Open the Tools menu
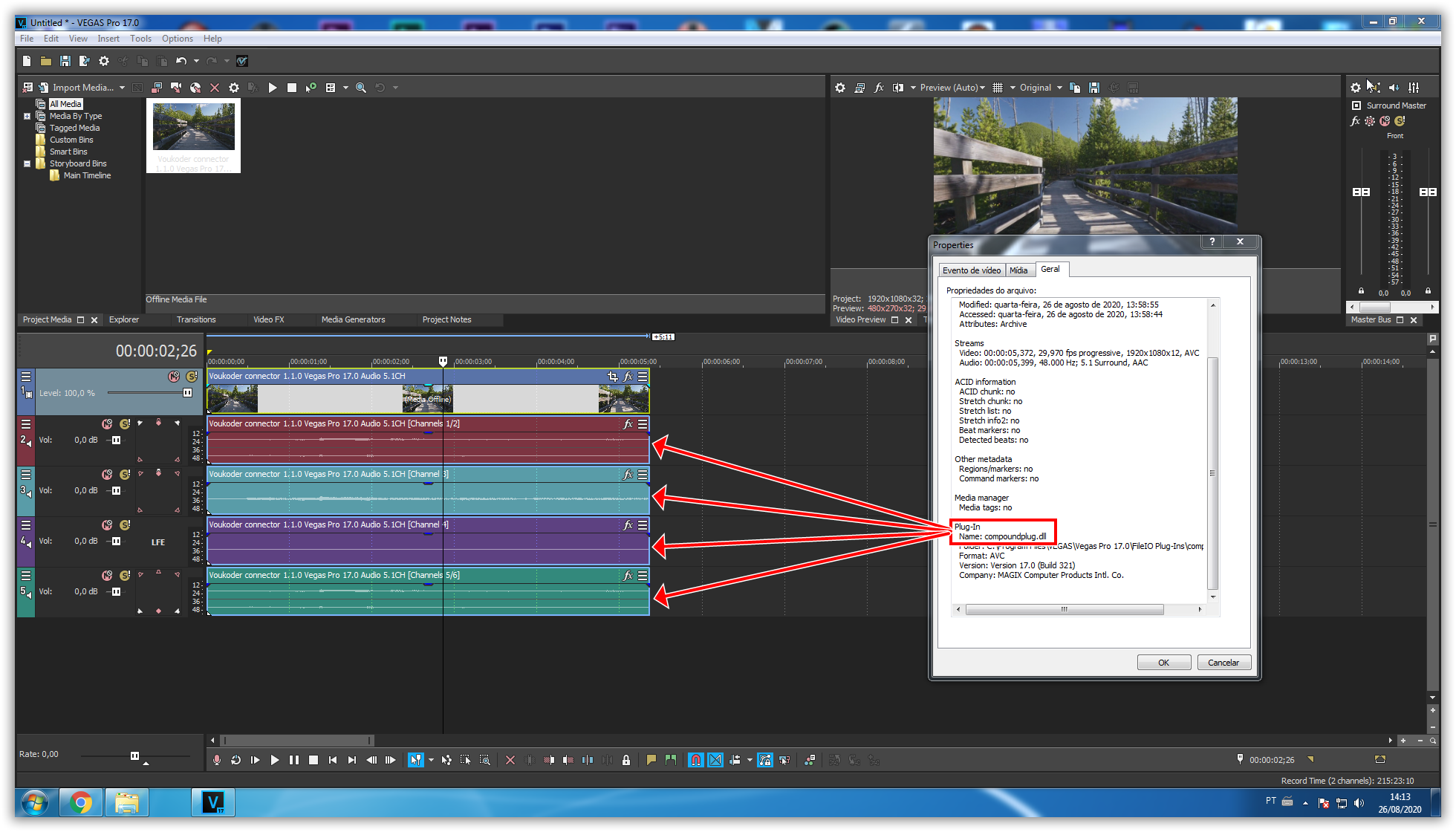 pos(140,39)
